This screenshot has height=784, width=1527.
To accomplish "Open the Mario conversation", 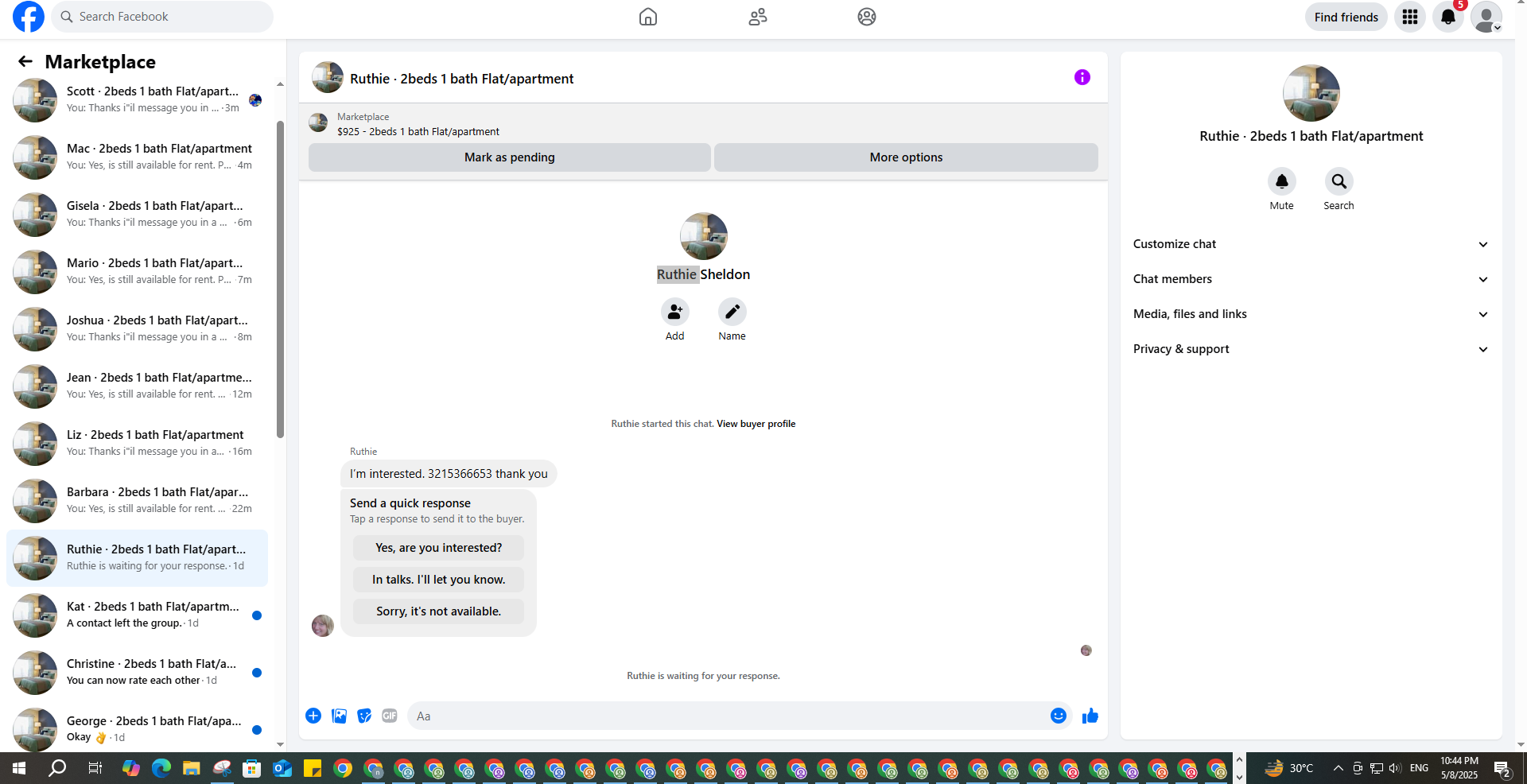I will coord(137,272).
